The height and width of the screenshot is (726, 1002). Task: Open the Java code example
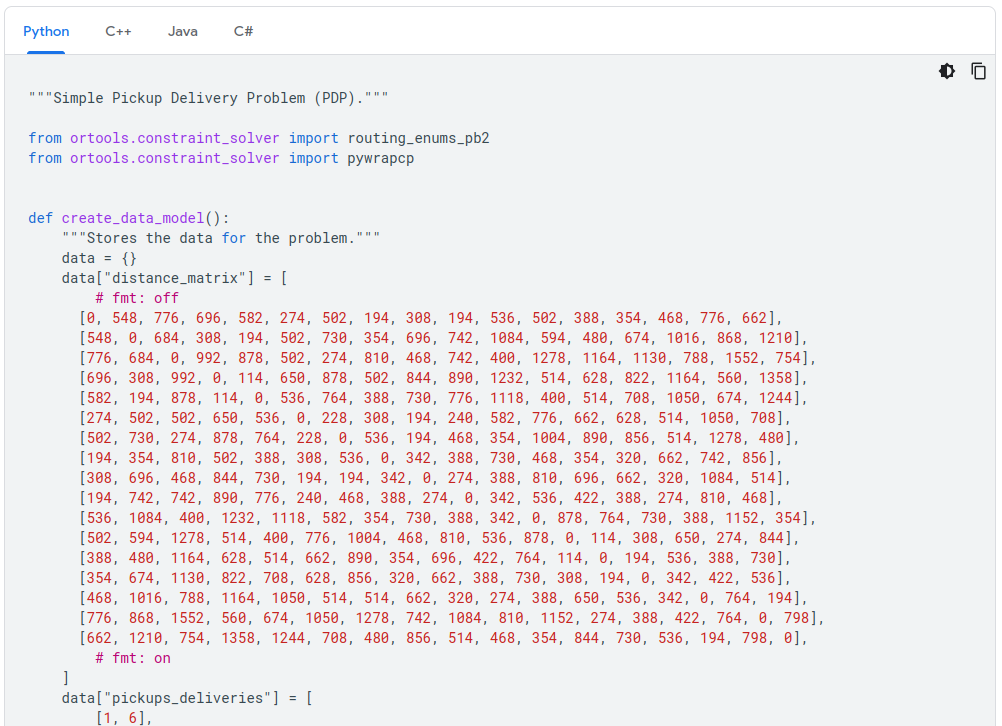coord(182,31)
